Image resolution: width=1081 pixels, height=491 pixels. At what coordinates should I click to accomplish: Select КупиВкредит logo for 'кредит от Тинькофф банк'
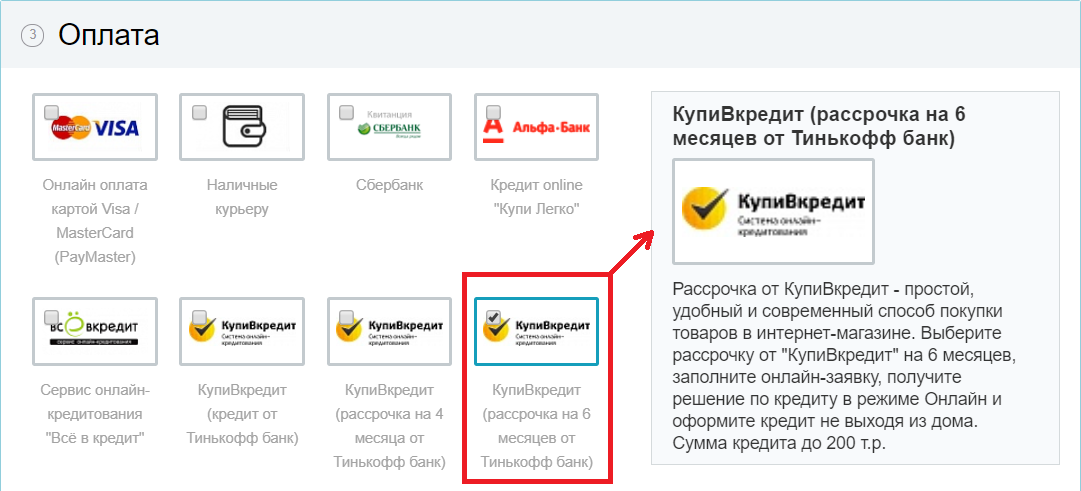(241, 332)
